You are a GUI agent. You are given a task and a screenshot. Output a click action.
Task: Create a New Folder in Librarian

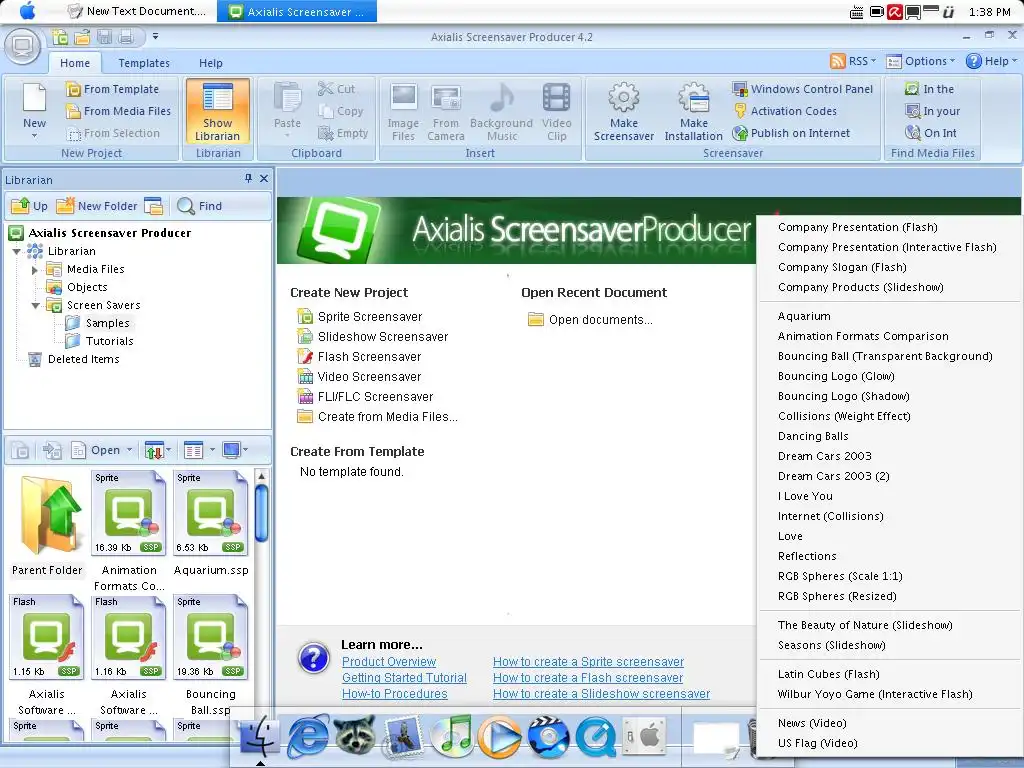[97, 206]
